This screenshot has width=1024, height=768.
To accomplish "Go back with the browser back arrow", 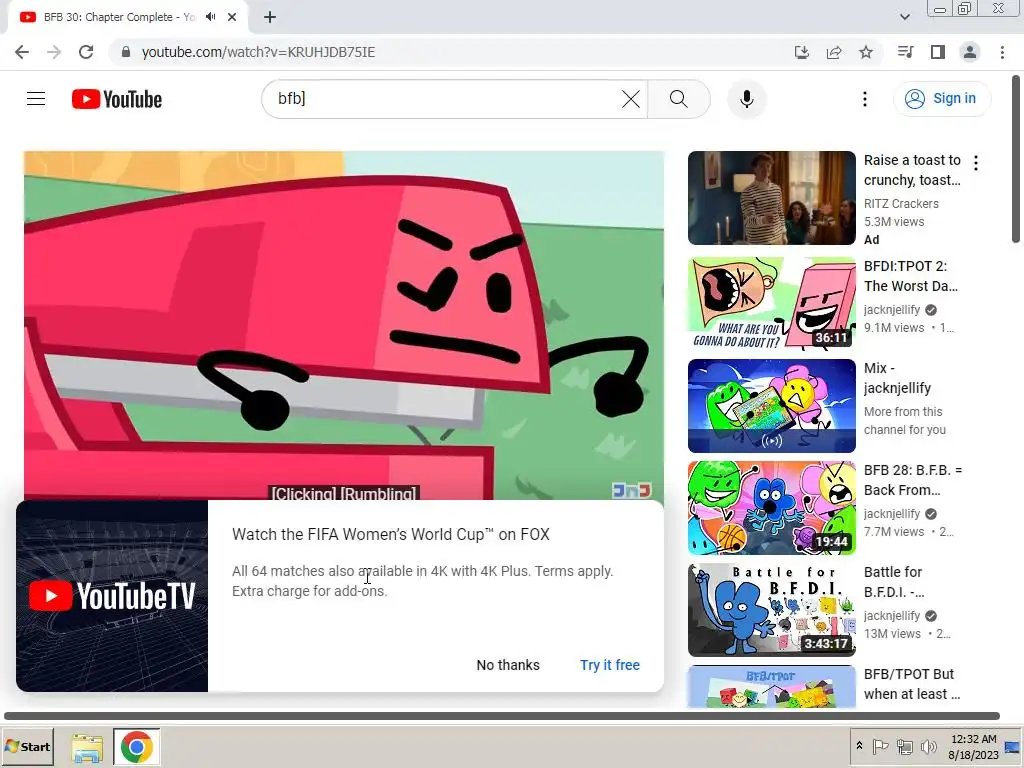I will (22, 52).
